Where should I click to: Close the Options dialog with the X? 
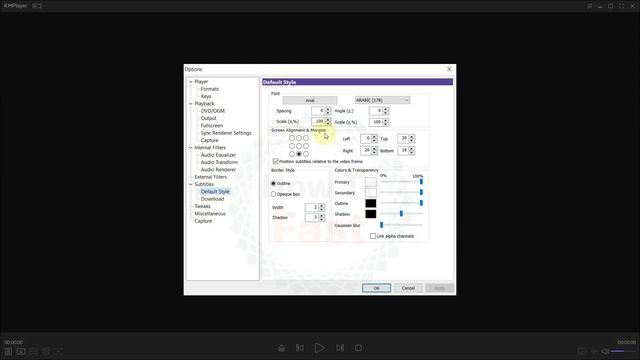tap(449, 69)
